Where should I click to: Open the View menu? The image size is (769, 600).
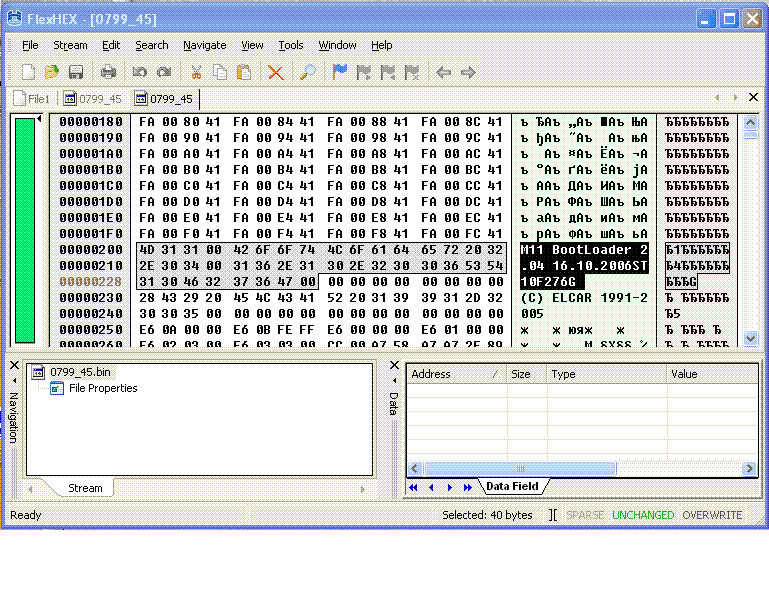coord(252,45)
